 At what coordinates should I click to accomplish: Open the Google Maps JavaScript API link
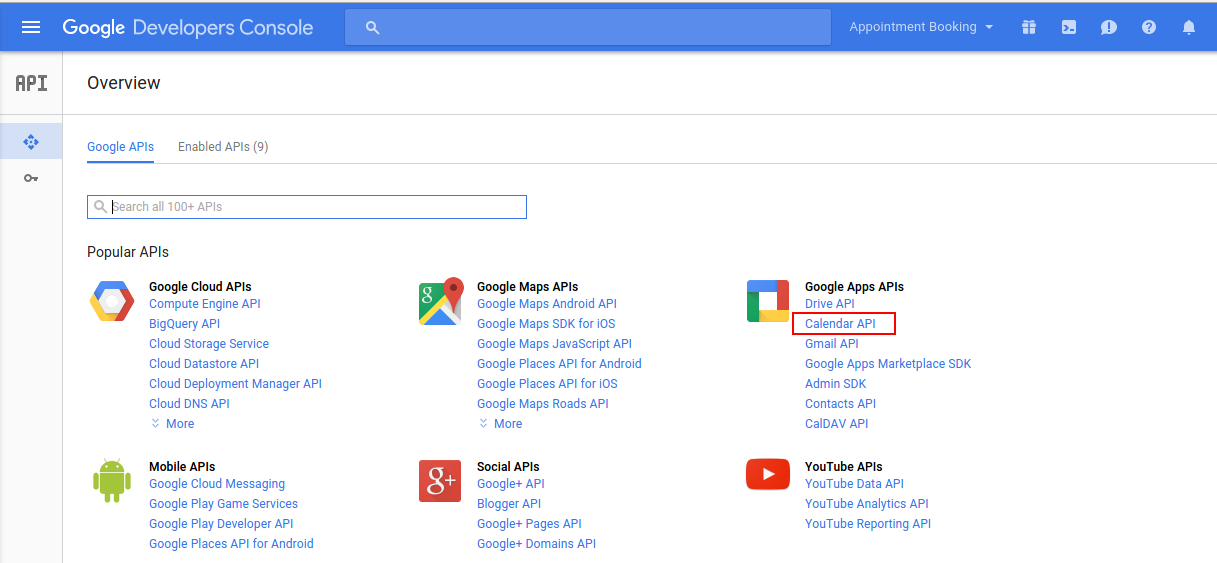pyautogui.click(x=554, y=344)
